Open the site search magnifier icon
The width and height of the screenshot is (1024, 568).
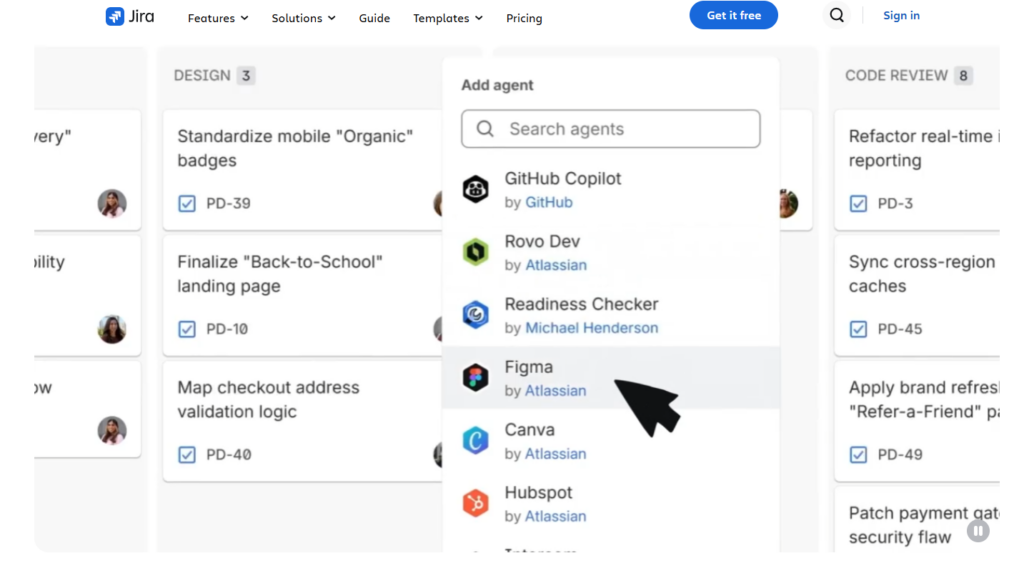pyautogui.click(x=837, y=15)
